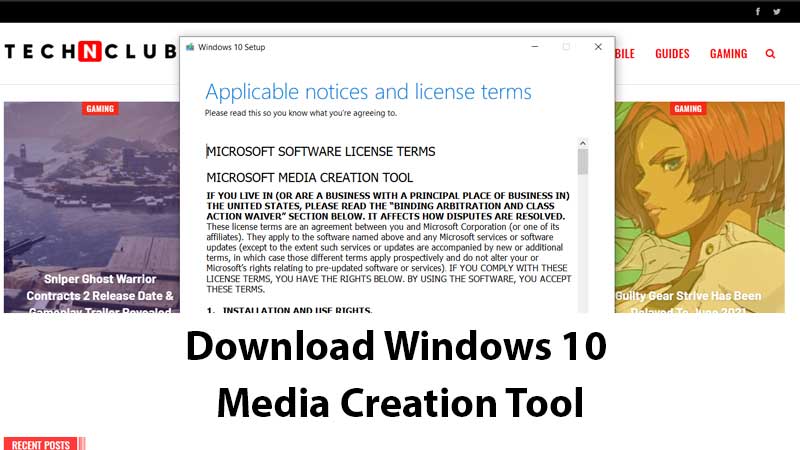The width and height of the screenshot is (800, 450).
Task: Click the MICROSOFT SOFTWARE LICENSE TERMS heading
Action: coord(321,152)
